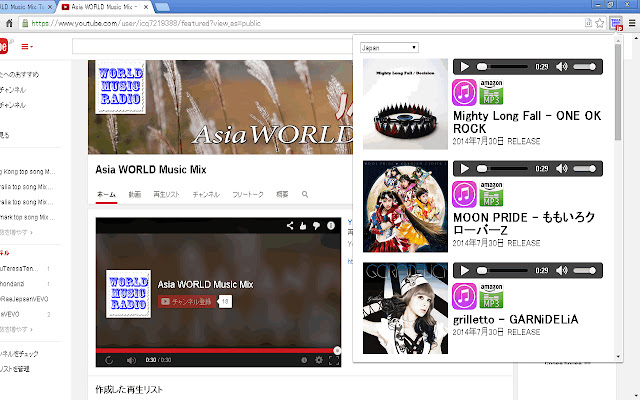This screenshot has height=400, width=640.
Task: Mute the MOON PRIDE audio player
Action: tap(562, 168)
